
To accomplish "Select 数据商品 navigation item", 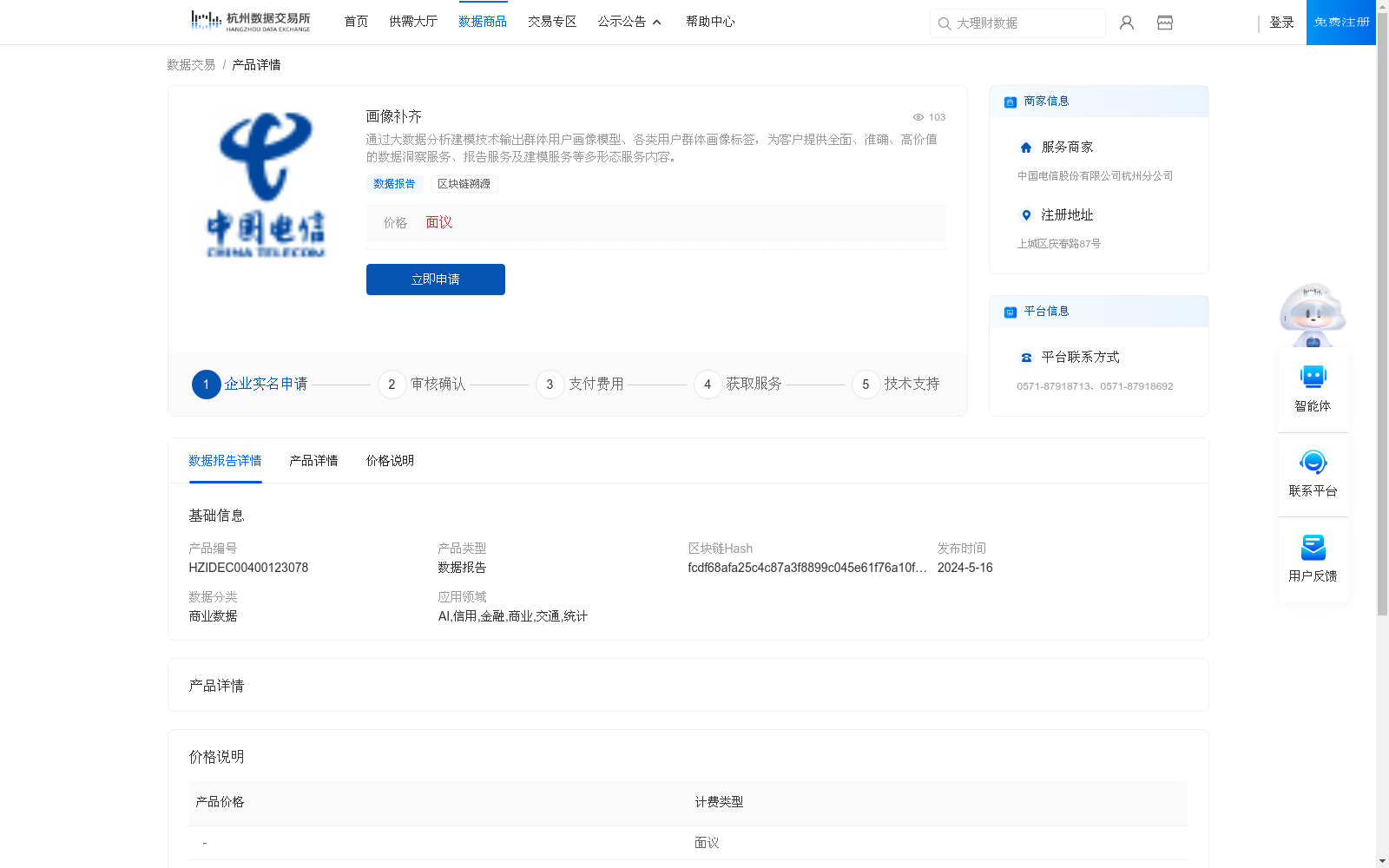I will click(483, 22).
